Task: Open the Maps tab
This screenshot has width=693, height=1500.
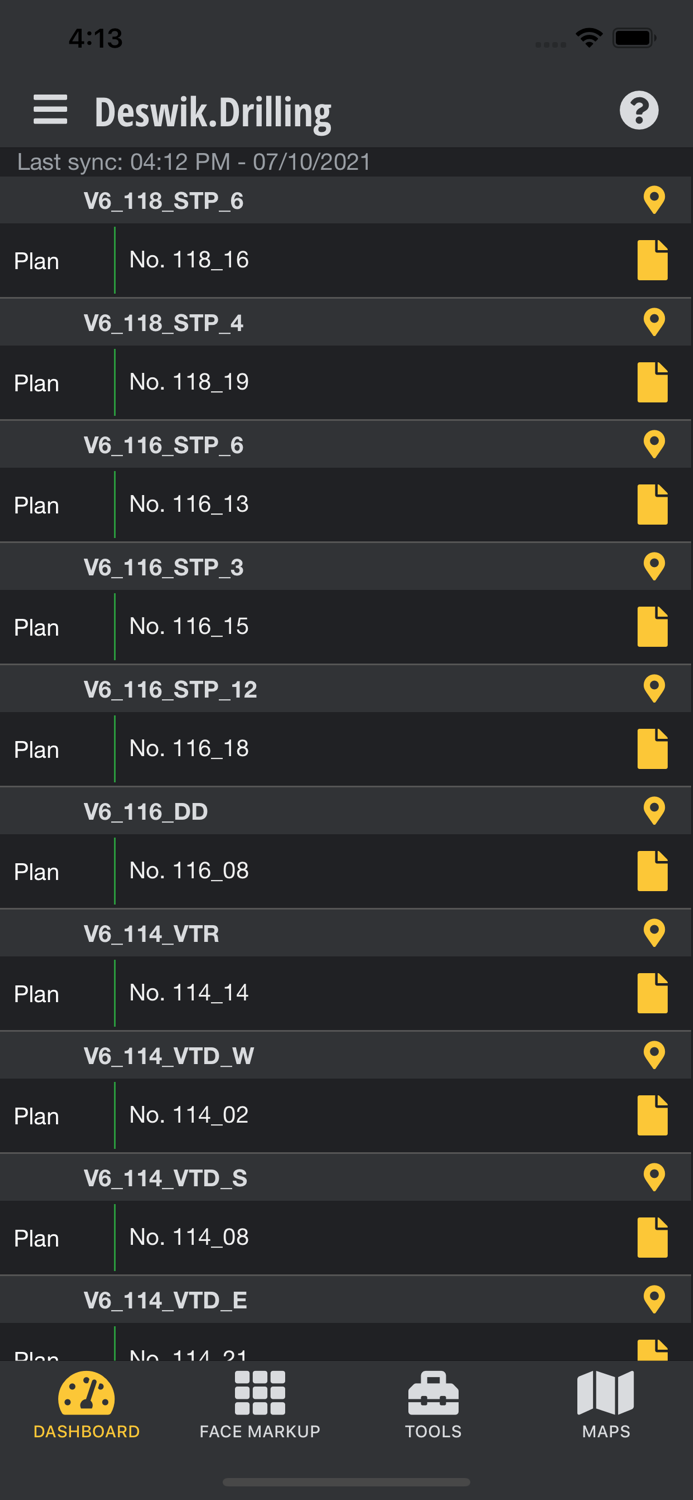Action: click(x=606, y=1405)
